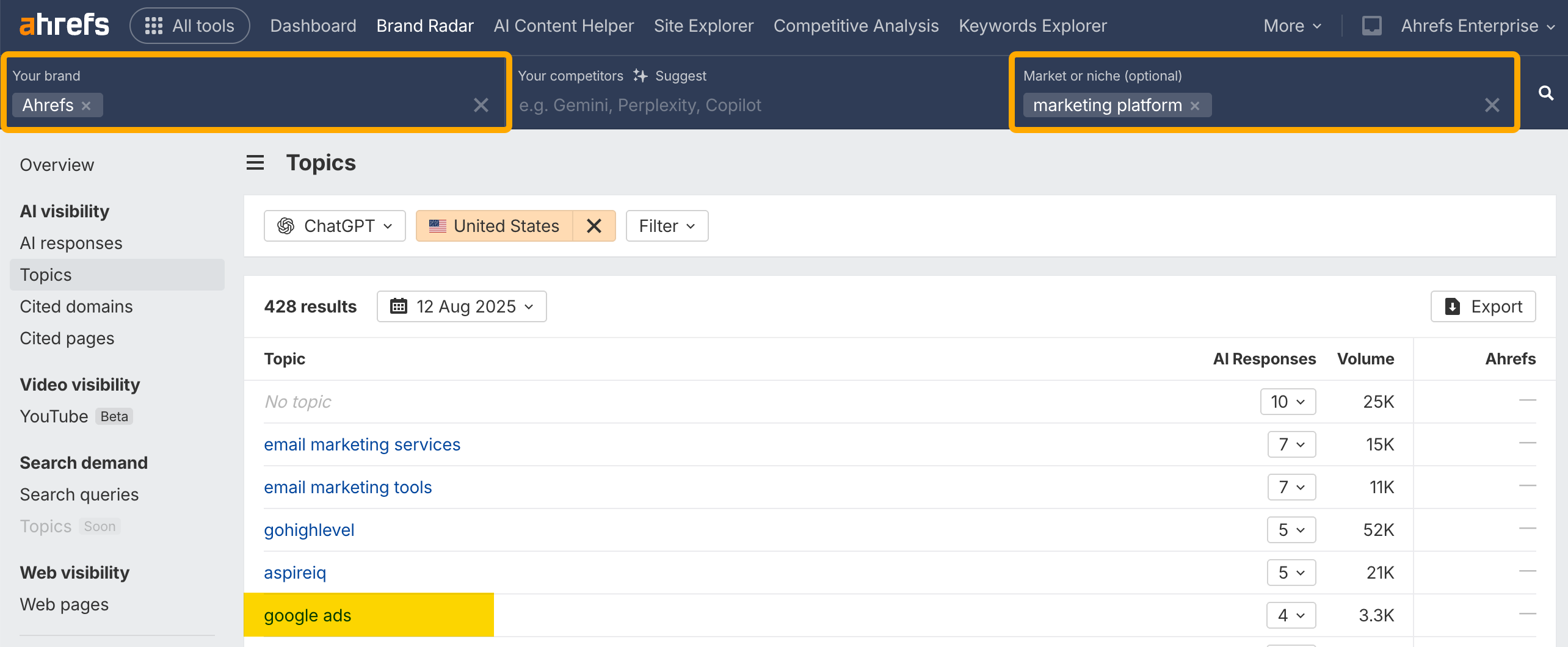This screenshot has height=647, width=1568.
Task: Open the 12 Aug 2025 date picker
Action: click(x=462, y=306)
